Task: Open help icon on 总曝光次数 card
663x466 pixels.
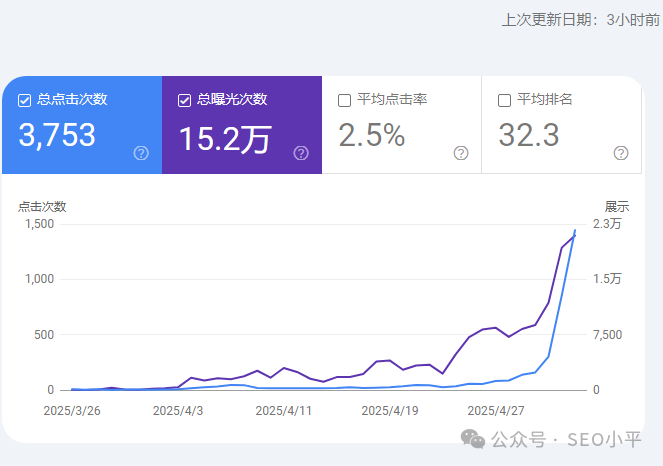Action: pos(301,153)
